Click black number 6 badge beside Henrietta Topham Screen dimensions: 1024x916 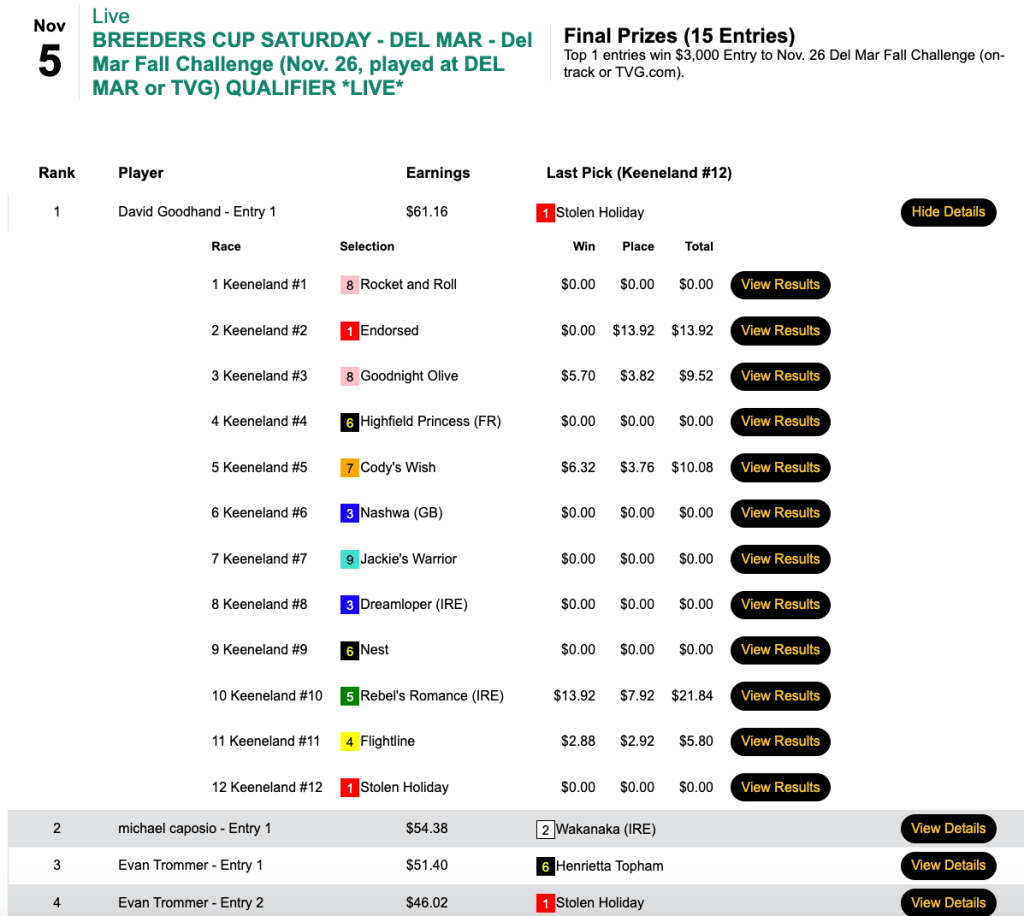click(x=545, y=867)
